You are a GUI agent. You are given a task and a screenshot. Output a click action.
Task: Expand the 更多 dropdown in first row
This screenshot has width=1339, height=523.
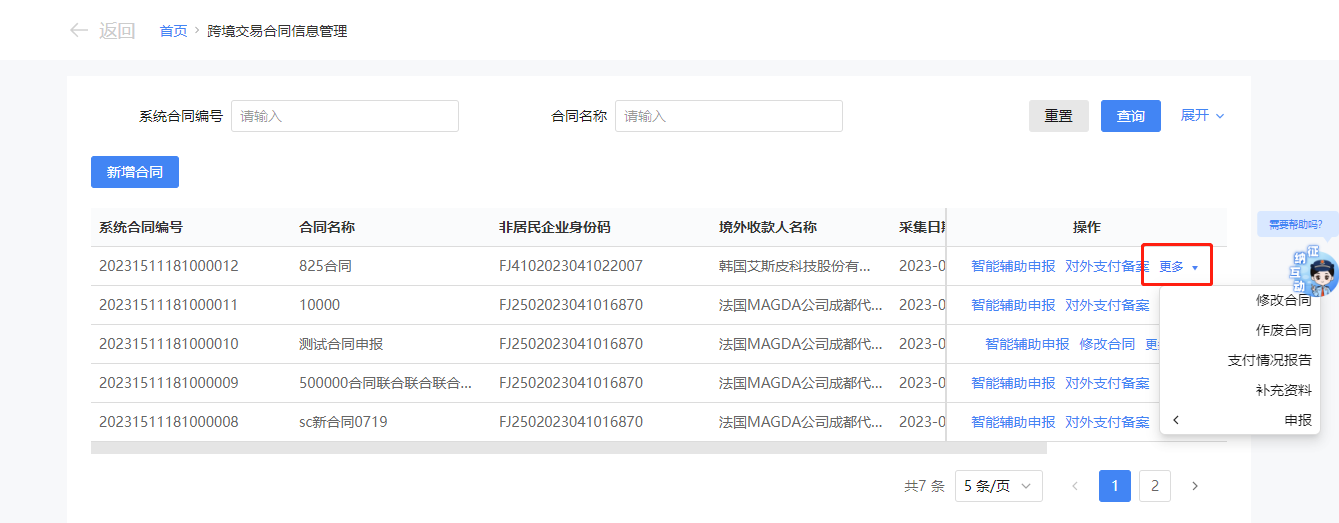pos(1177,266)
